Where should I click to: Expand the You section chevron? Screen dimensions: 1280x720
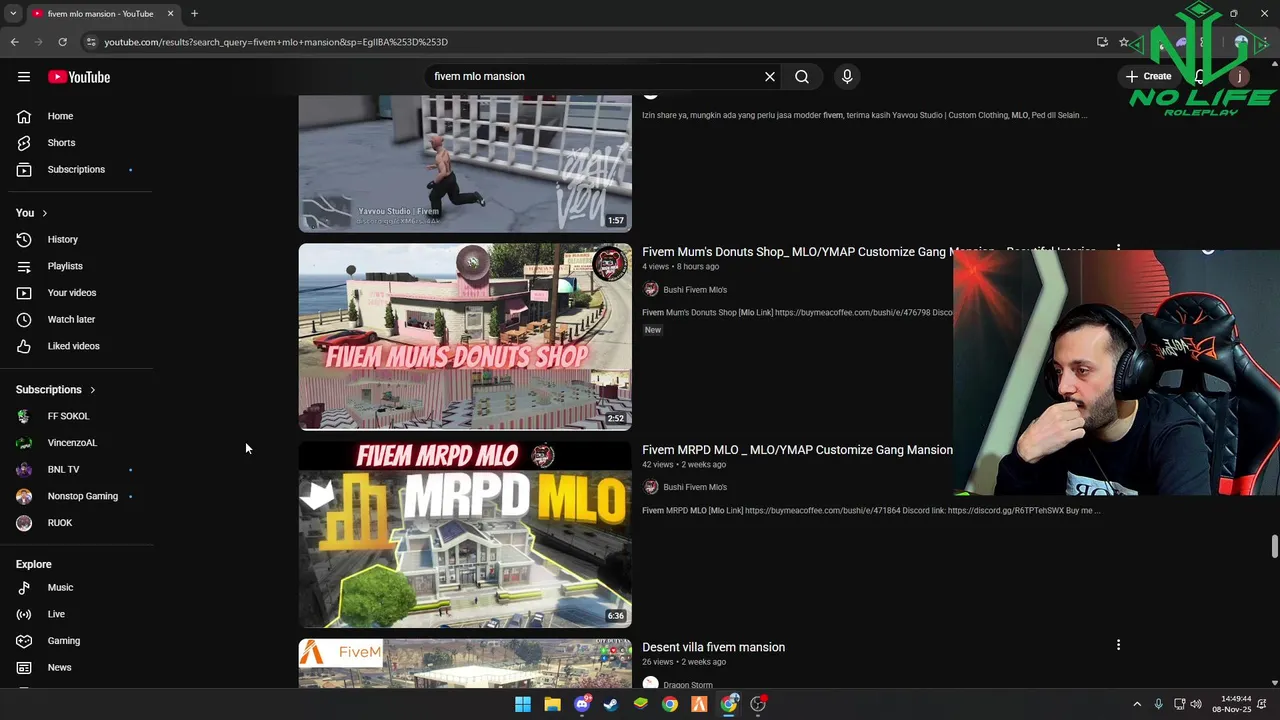pyautogui.click(x=44, y=213)
